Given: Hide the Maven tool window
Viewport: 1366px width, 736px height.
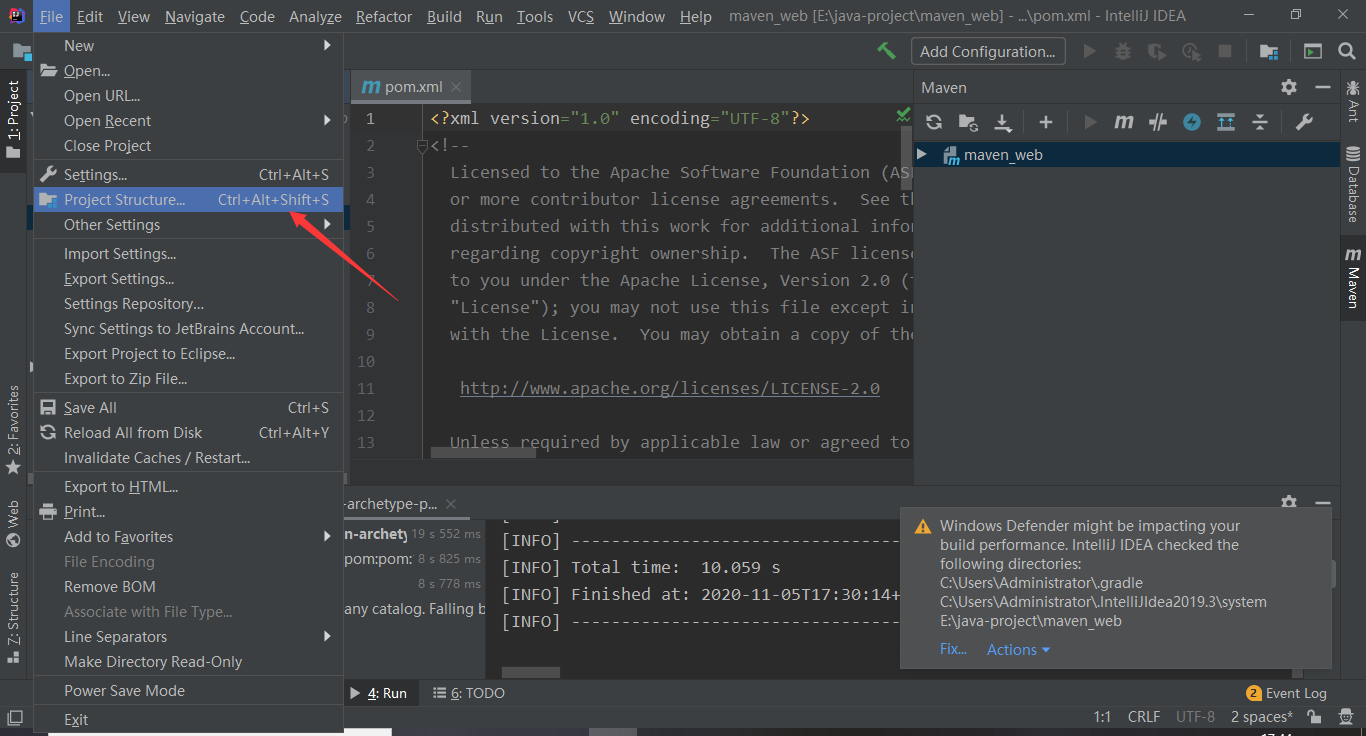Looking at the screenshot, I should (1323, 87).
